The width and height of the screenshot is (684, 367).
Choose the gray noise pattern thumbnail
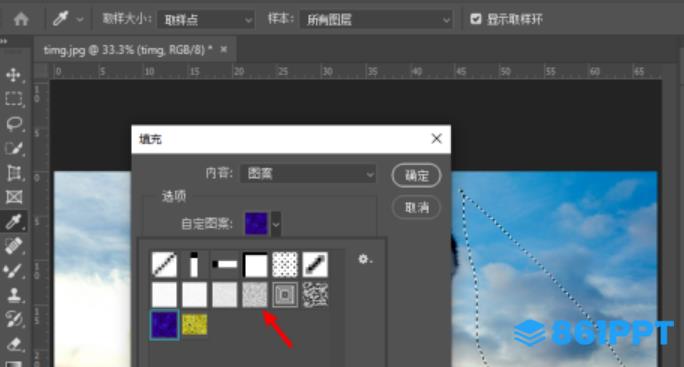[254, 294]
